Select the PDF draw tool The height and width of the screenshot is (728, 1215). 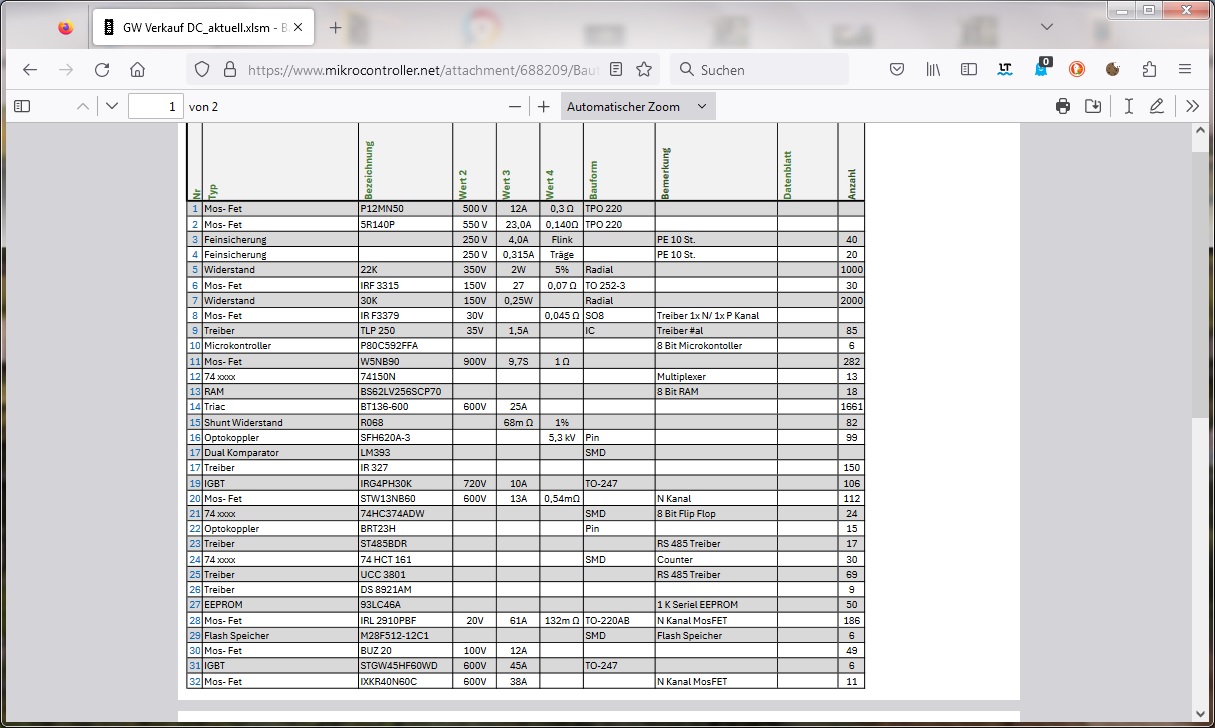click(1157, 106)
